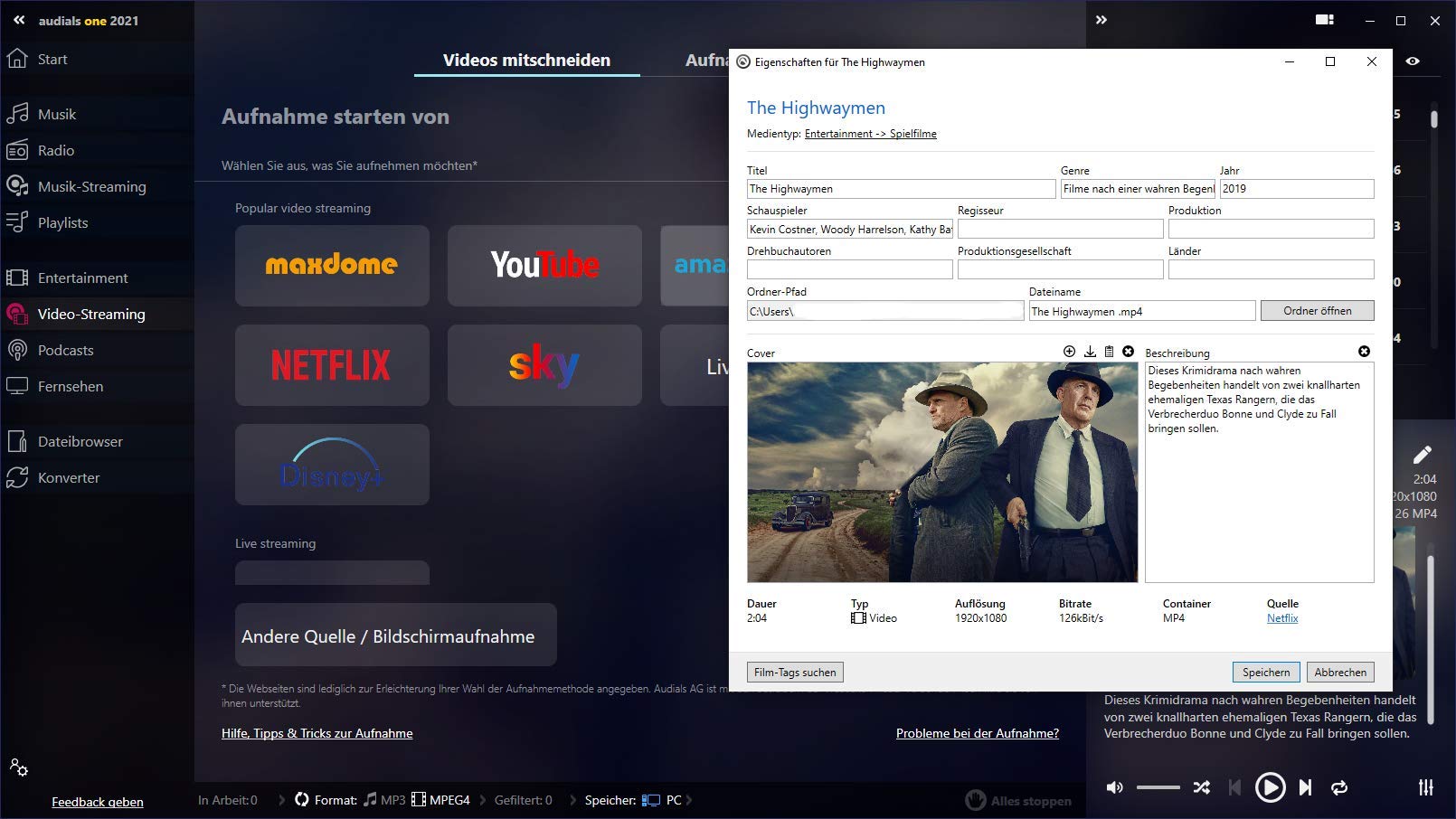
Task: Click the Regisseur input field
Action: [x=1060, y=230]
